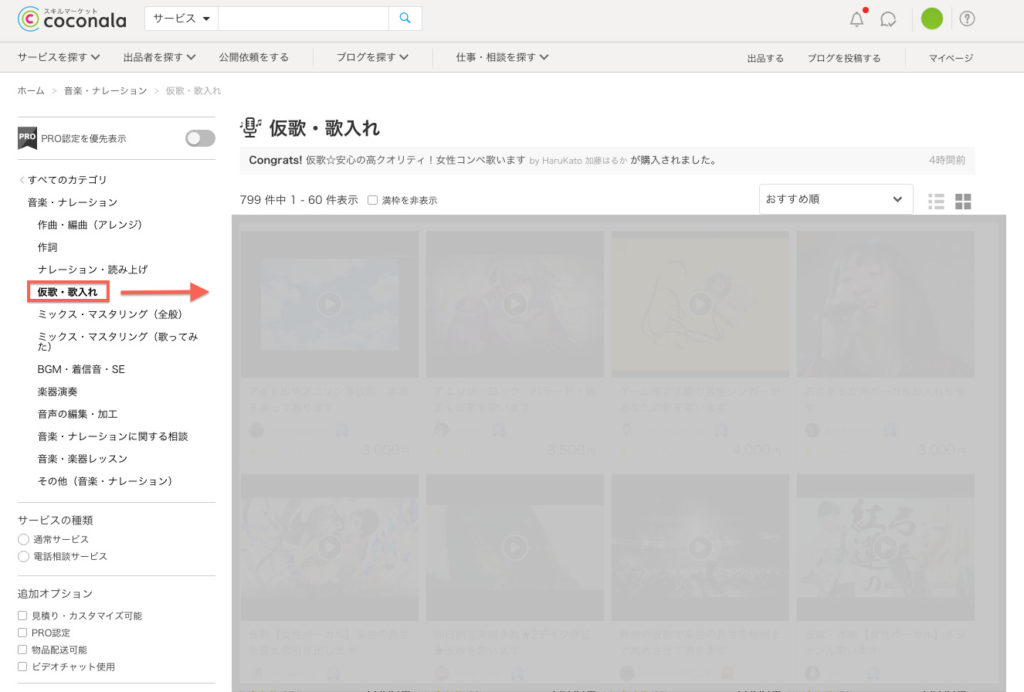Screen dimensions: 1024x692
Task: Click the green user avatar
Action: (931, 19)
